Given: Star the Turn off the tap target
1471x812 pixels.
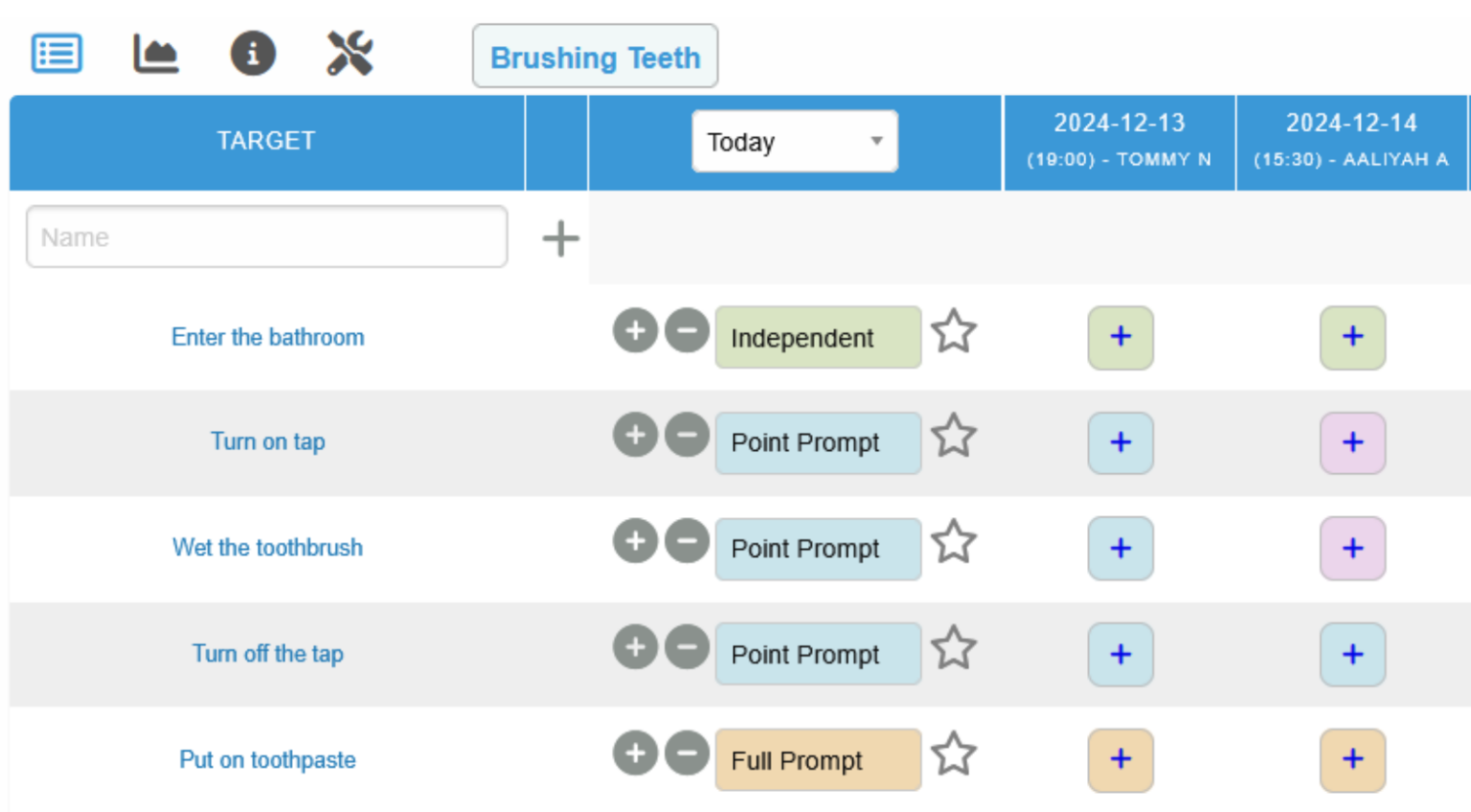Looking at the screenshot, I should coord(954,646).
